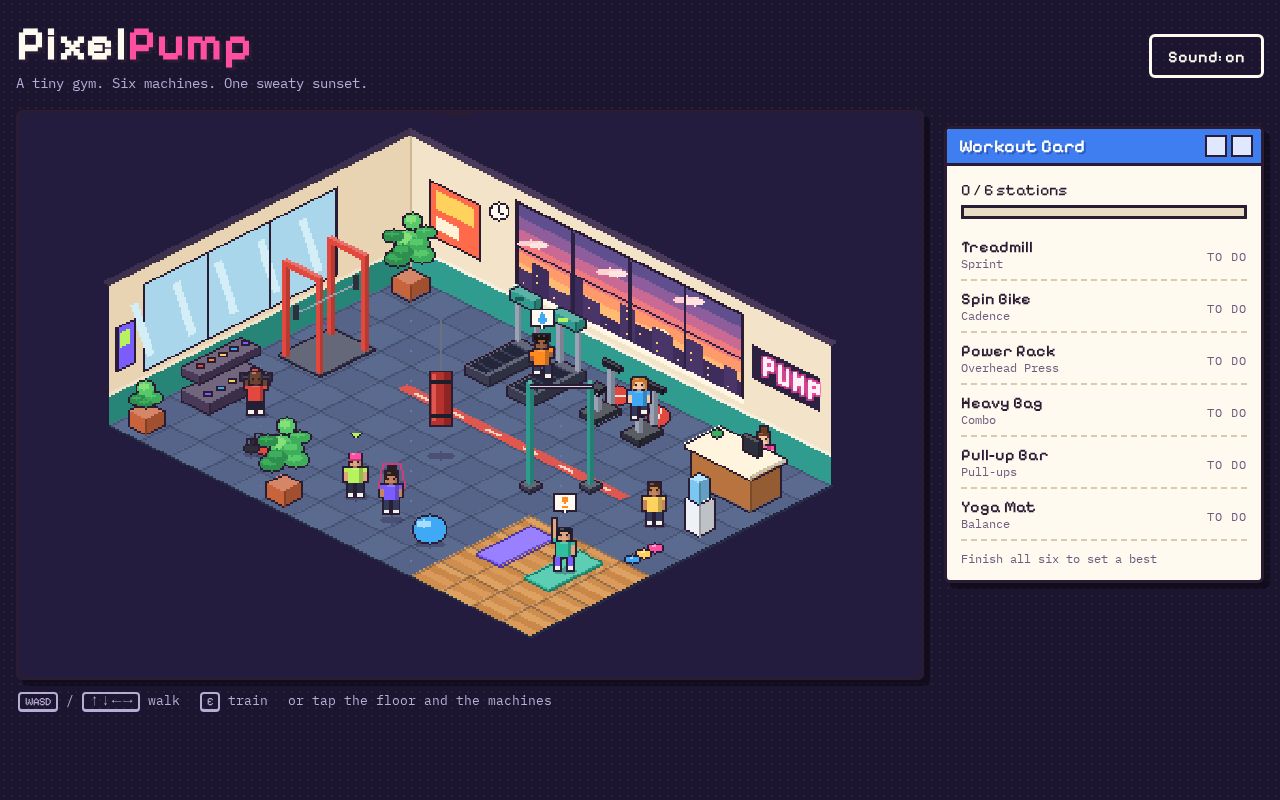
Task: Click the '0 / 6 stations' counter
Action: [x=1014, y=190]
